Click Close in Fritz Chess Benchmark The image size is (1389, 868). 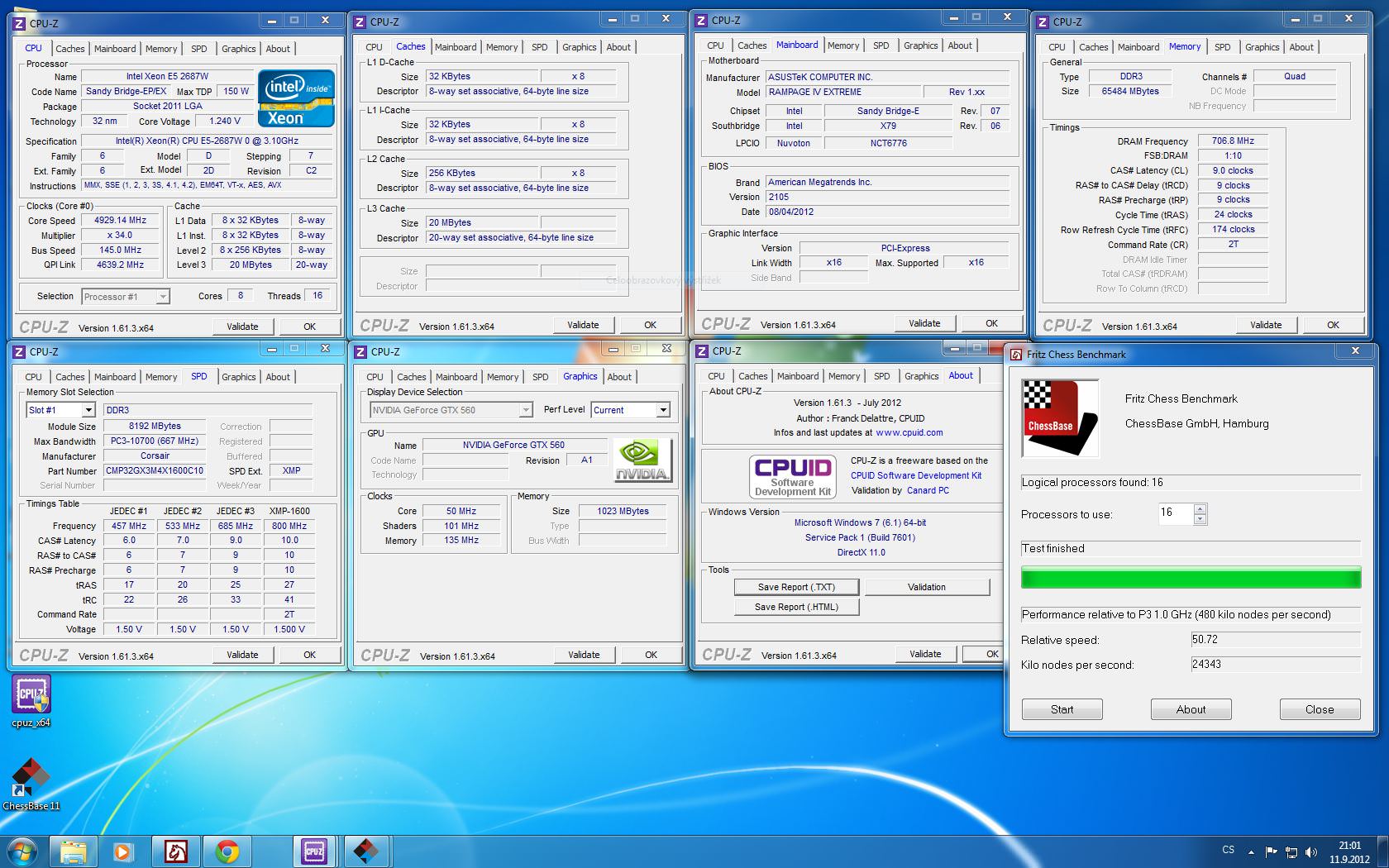tap(1320, 709)
